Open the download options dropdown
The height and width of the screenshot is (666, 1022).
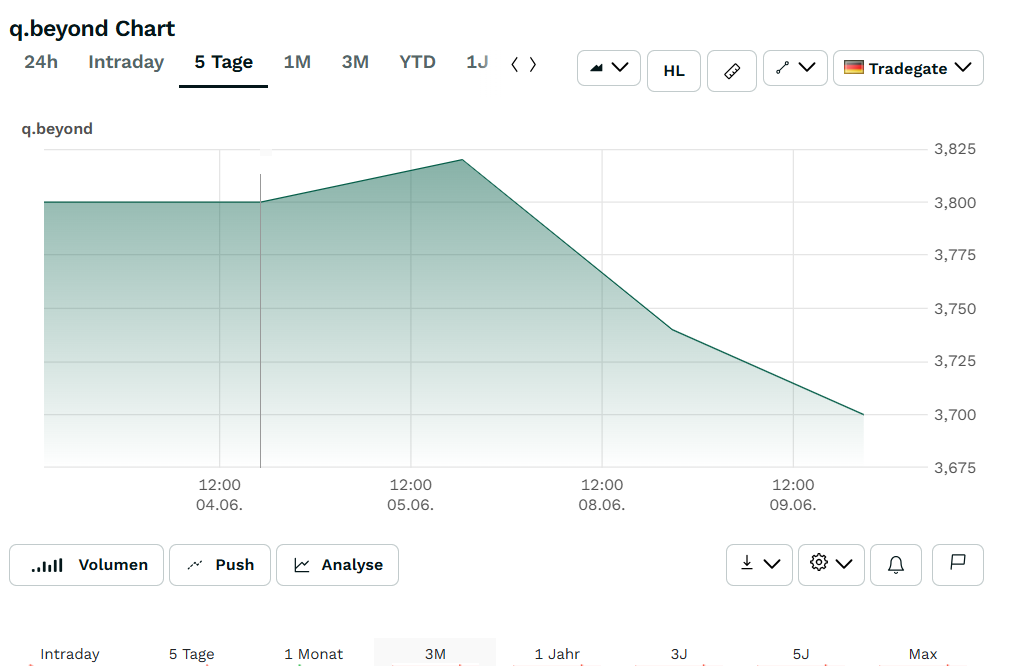[759, 565]
